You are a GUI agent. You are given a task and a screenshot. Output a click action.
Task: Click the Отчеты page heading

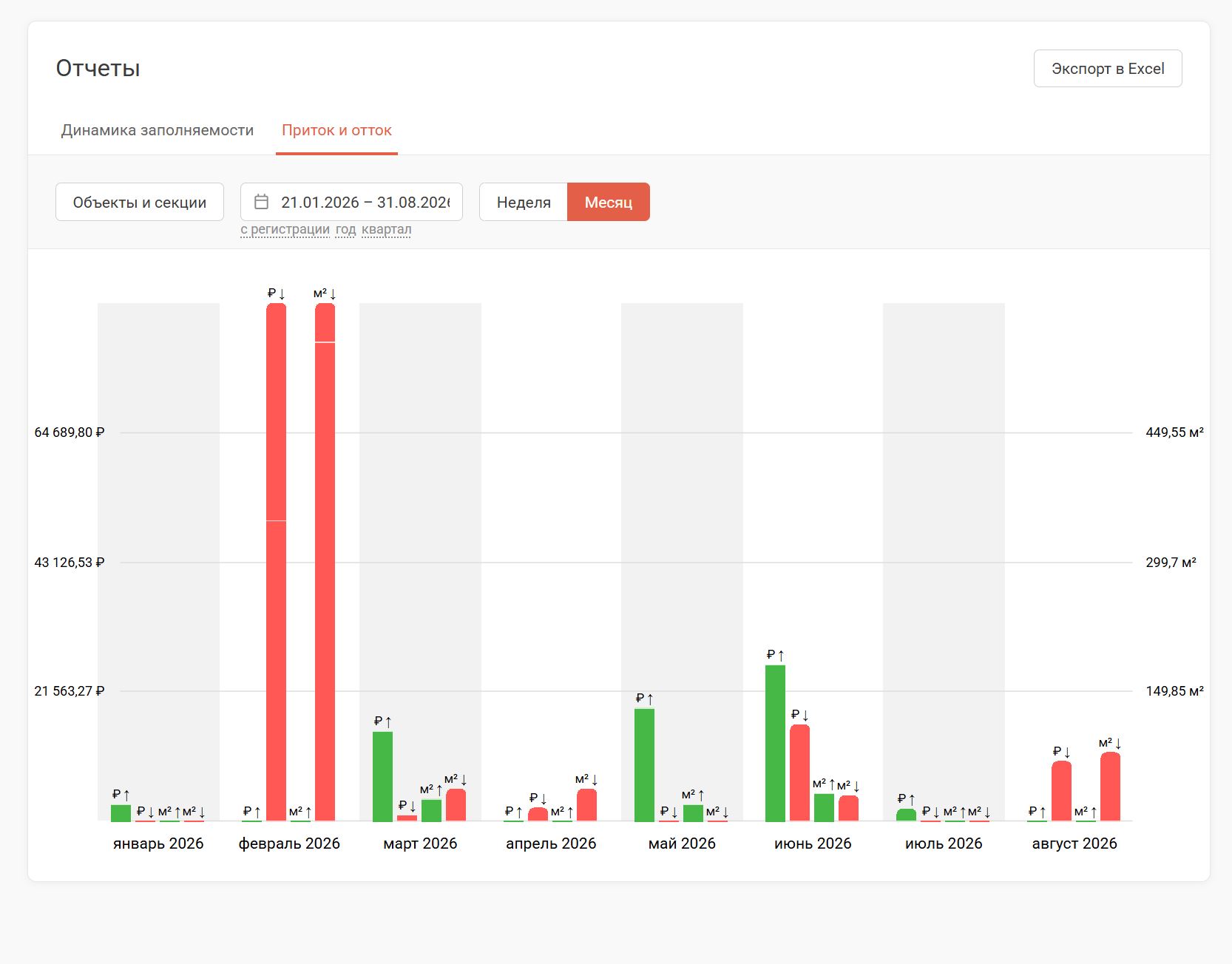pyautogui.click(x=98, y=68)
